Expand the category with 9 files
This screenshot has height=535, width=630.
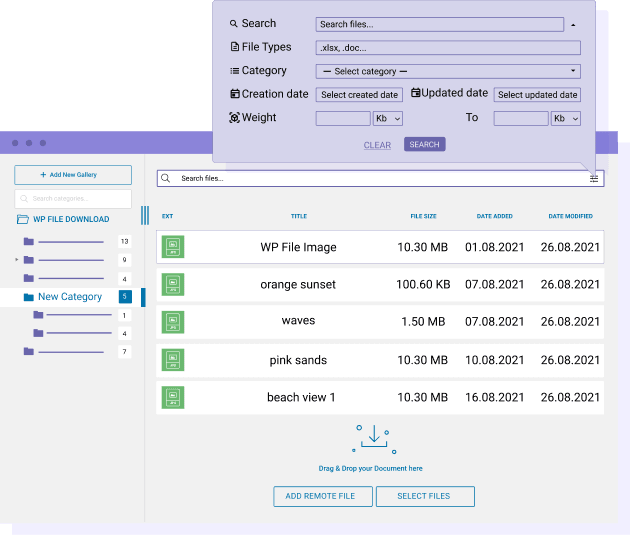16,260
